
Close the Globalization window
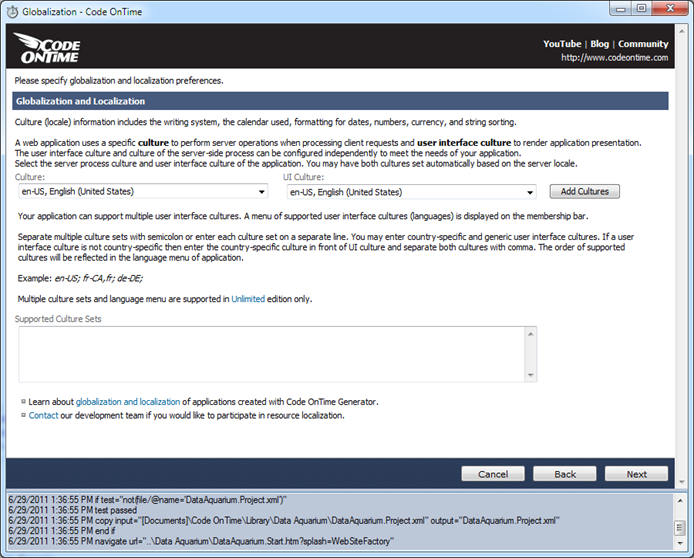(x=670, y=9)
